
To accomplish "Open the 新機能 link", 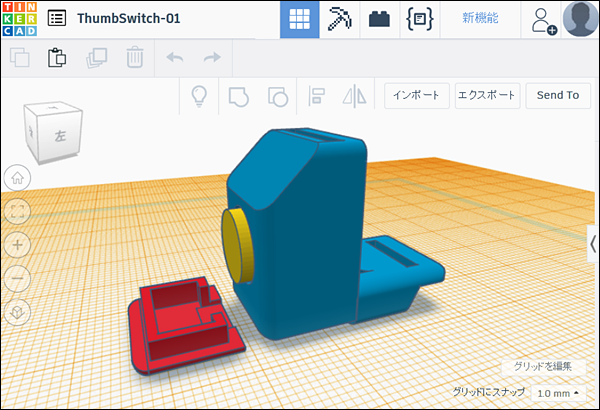I will pyautogui.click(x=480, y=18).
